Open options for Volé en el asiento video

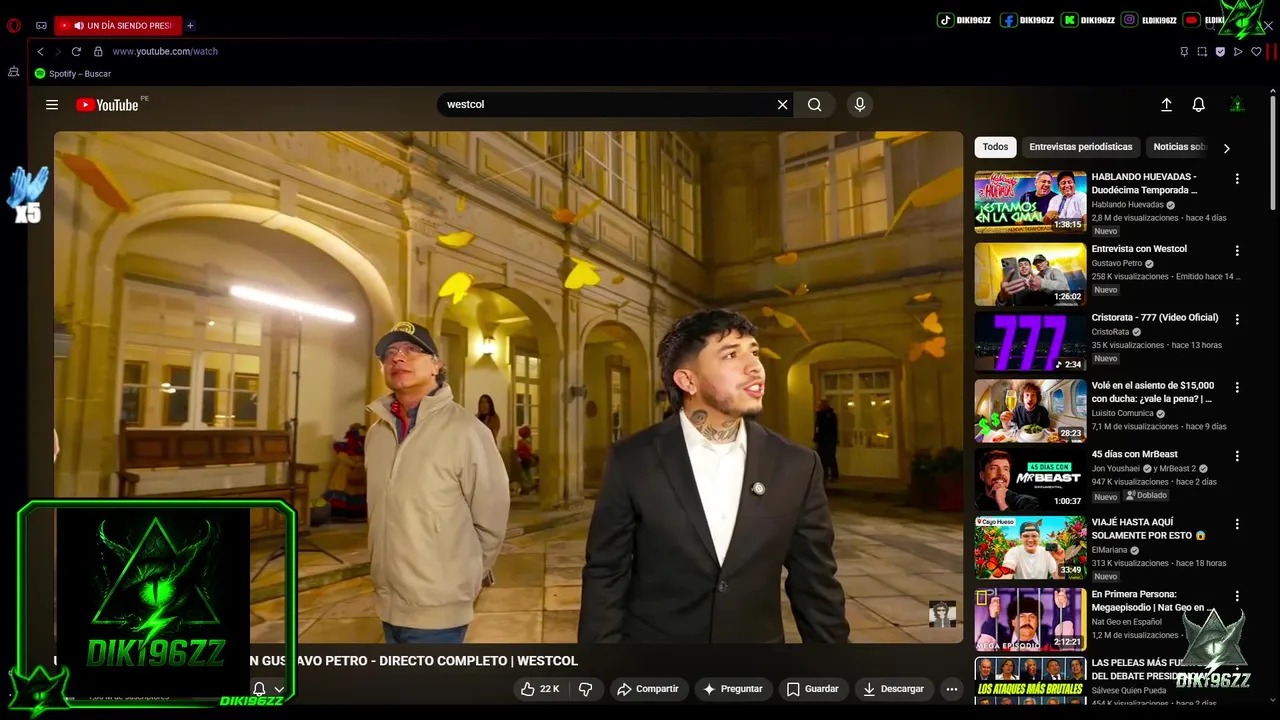click(x=1237, y=388)
